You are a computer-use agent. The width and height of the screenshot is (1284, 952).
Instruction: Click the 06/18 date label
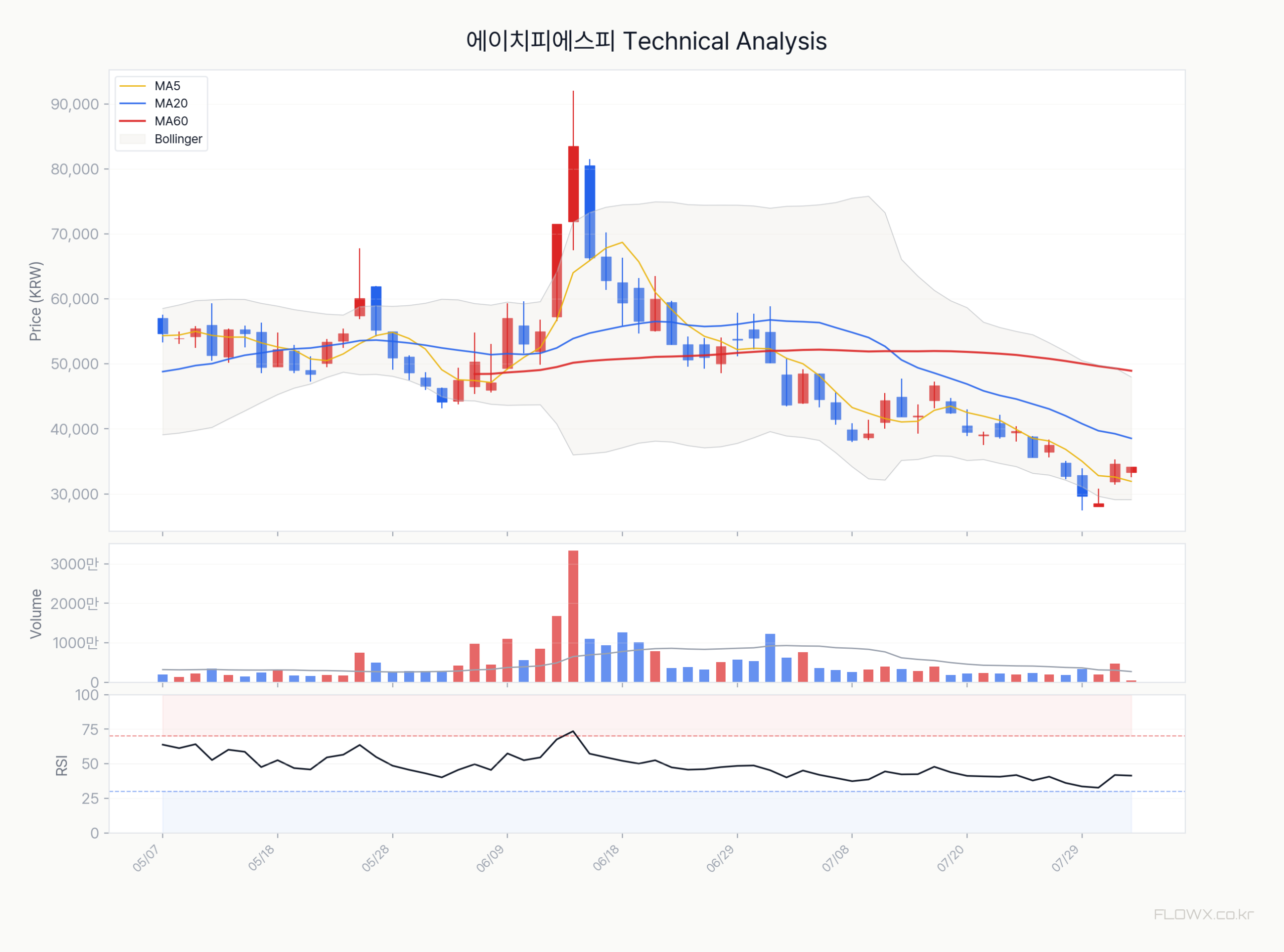coord(605,859)
